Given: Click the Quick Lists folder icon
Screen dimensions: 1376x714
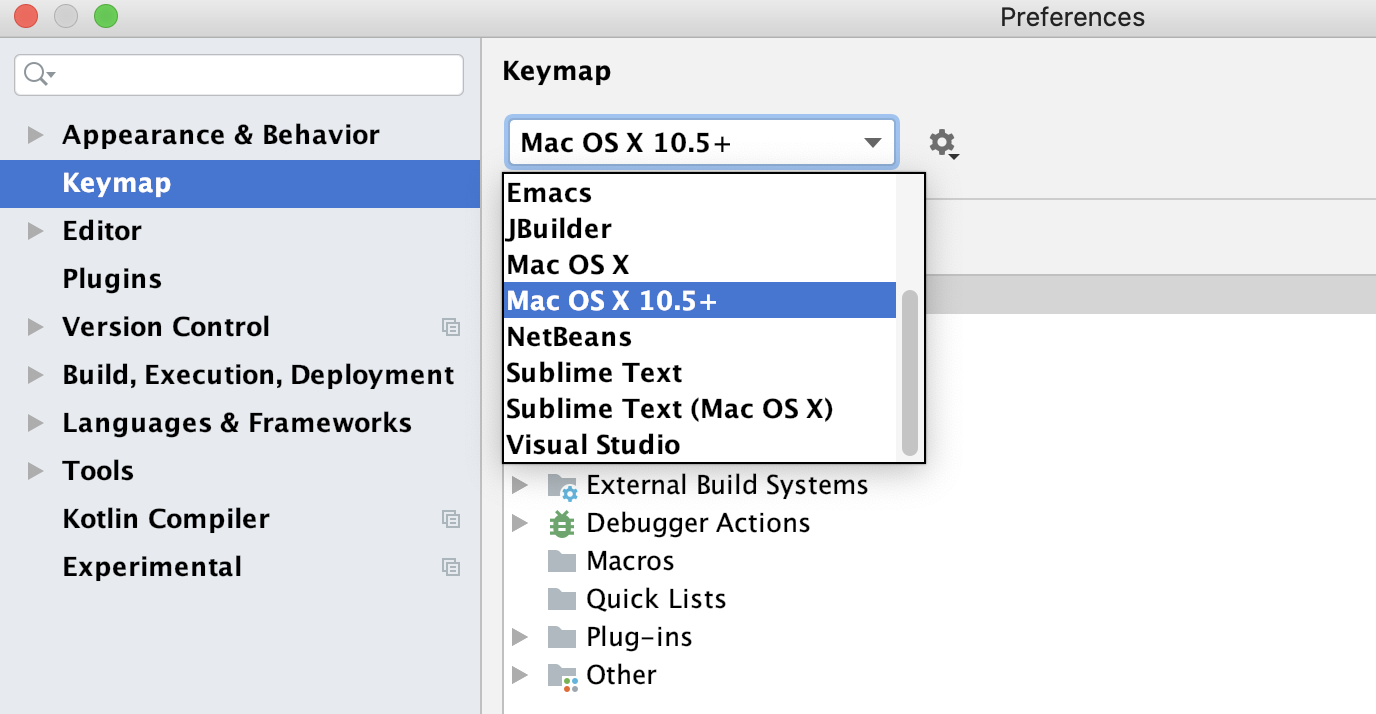Looking at the screenshot, I should 561,598.
